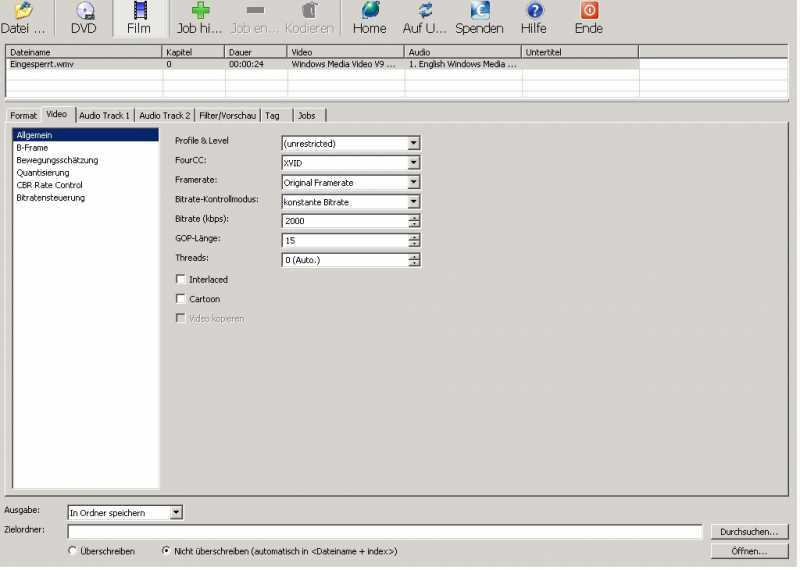Increase the Bitrate (kbps) spinner value
This screenshot has height=570, width=800.
coord(414,218)
